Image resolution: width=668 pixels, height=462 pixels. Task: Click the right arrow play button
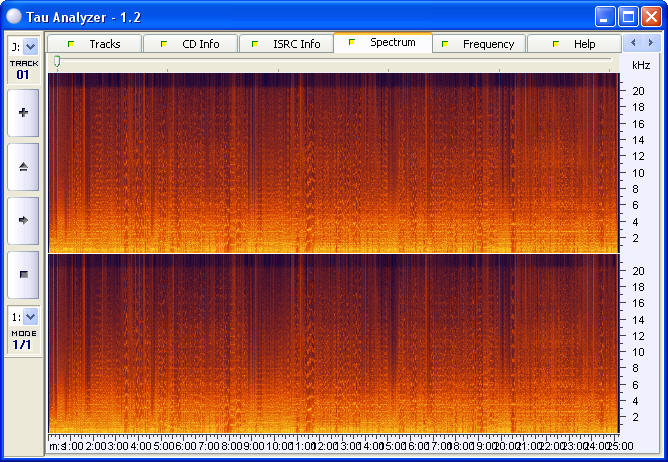[x=23, y=220]
